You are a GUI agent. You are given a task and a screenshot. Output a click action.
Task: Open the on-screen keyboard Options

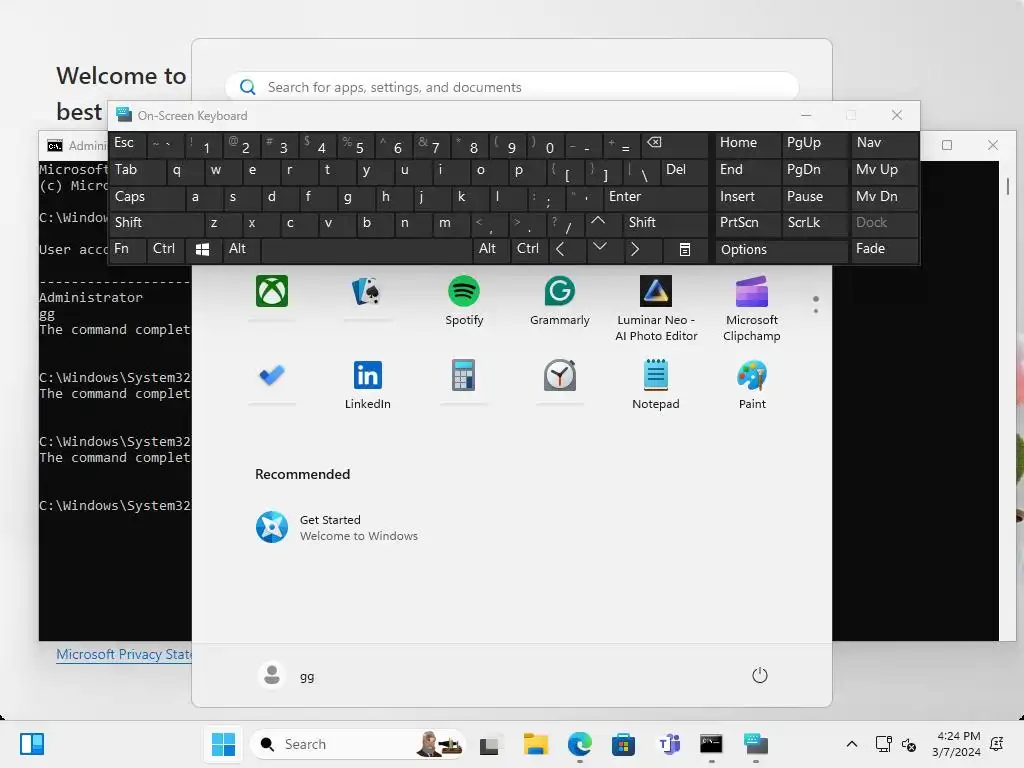point(781,249)
